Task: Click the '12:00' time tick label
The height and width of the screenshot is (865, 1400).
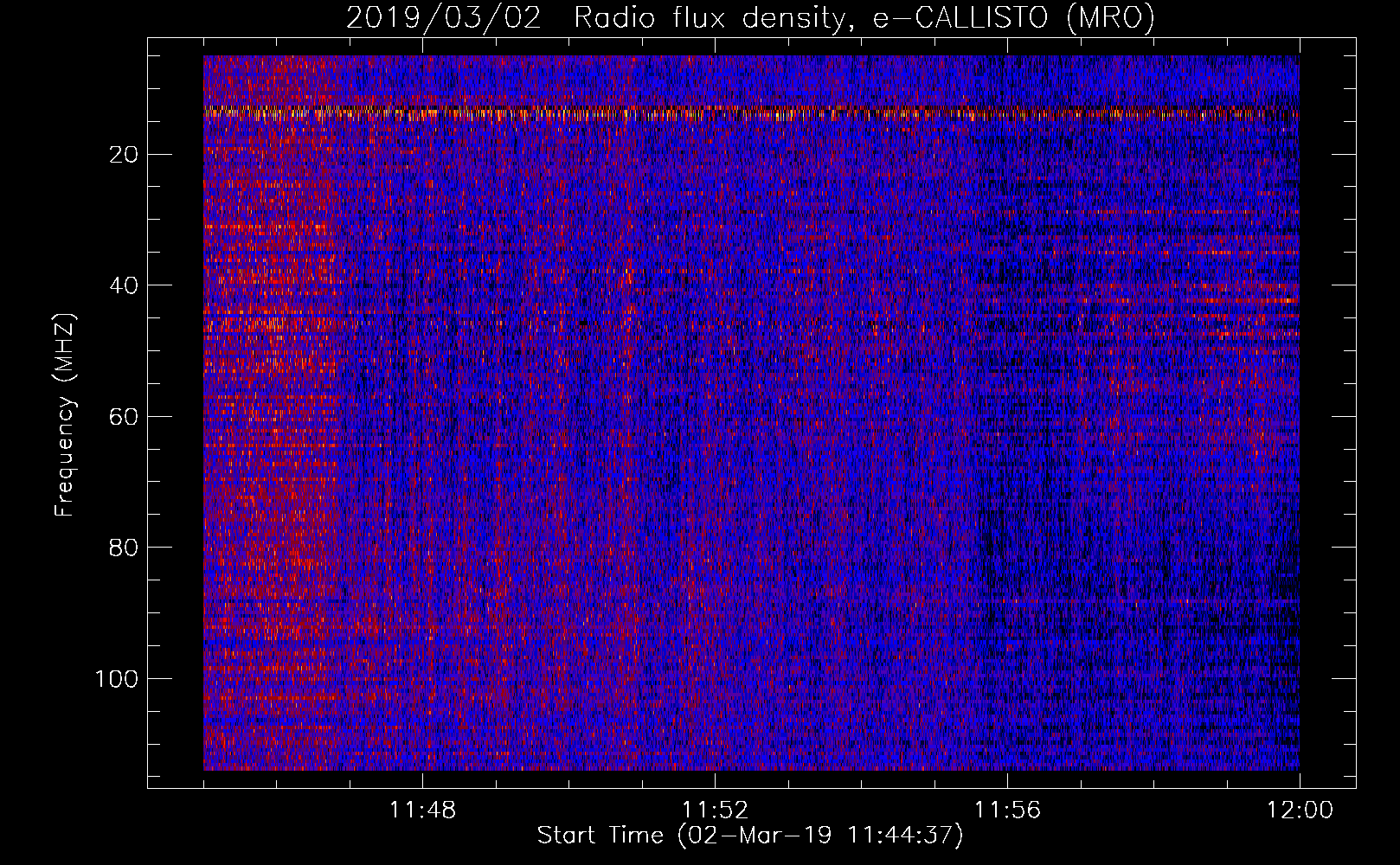Action: 1300,811
